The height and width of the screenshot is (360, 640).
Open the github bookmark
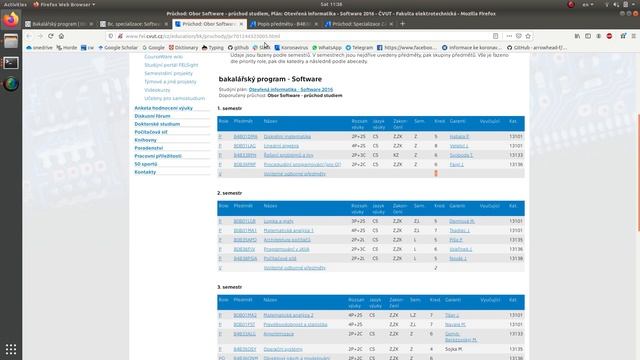pos(238,47)
